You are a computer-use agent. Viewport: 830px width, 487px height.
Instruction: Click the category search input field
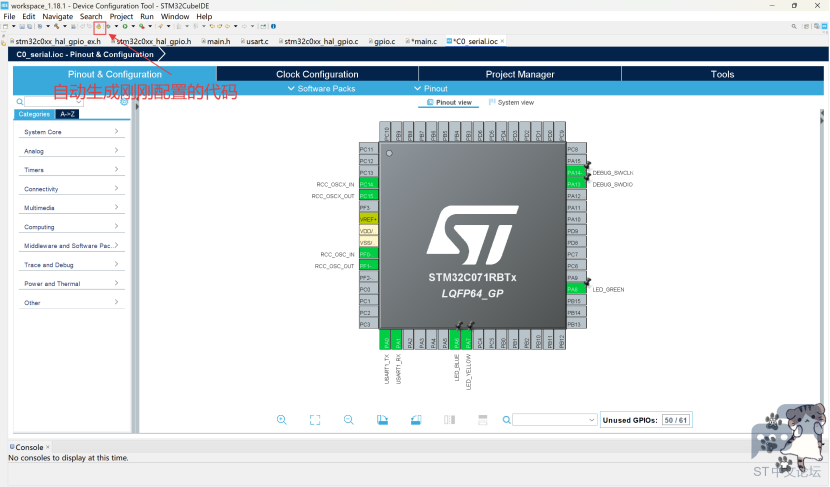point(53,102)
